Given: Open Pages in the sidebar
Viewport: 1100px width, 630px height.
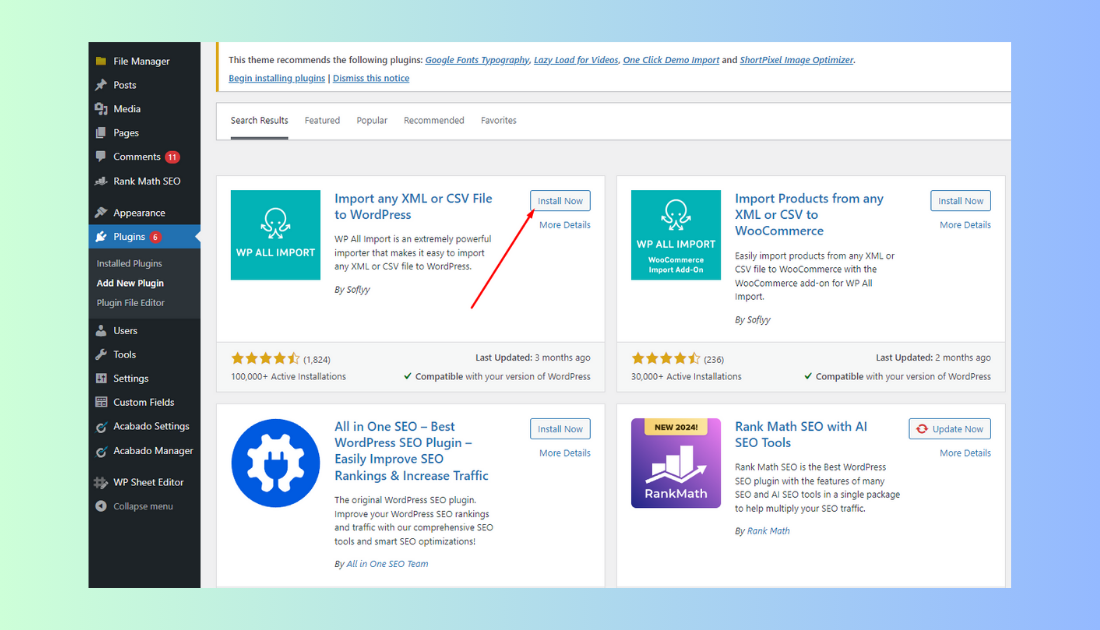Looking at the screenshot, I should pos(126,133).
